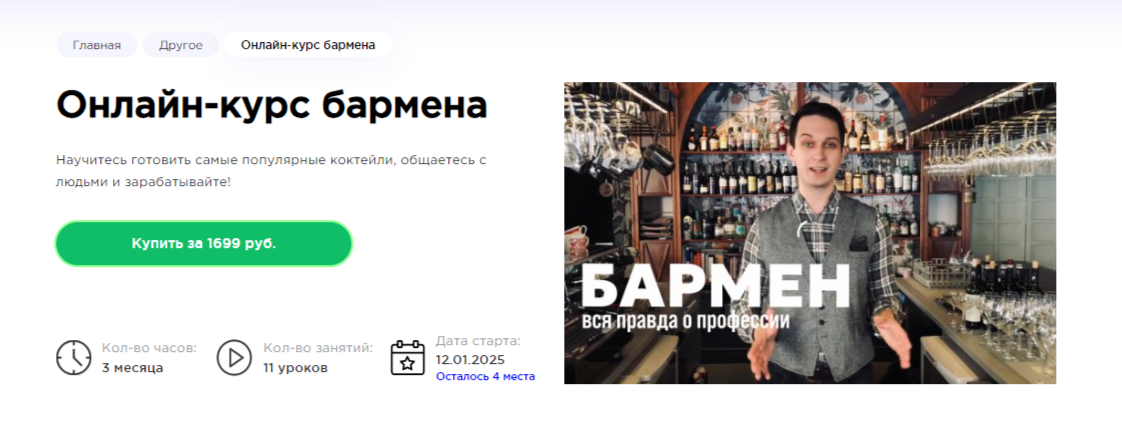
Task: Open the Другое breadcrumb category
Action: [180, 45]
